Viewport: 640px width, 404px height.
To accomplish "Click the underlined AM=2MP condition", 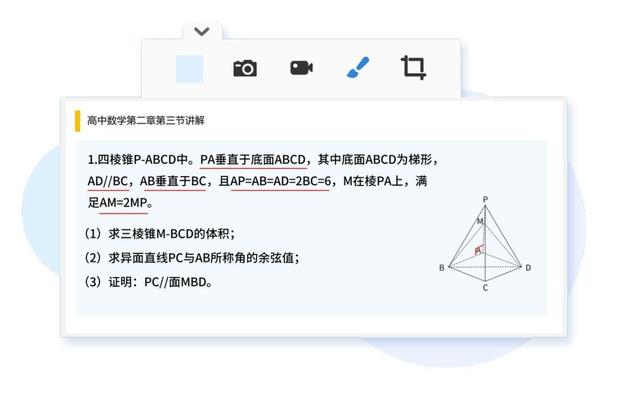I will tap(123, 203).
